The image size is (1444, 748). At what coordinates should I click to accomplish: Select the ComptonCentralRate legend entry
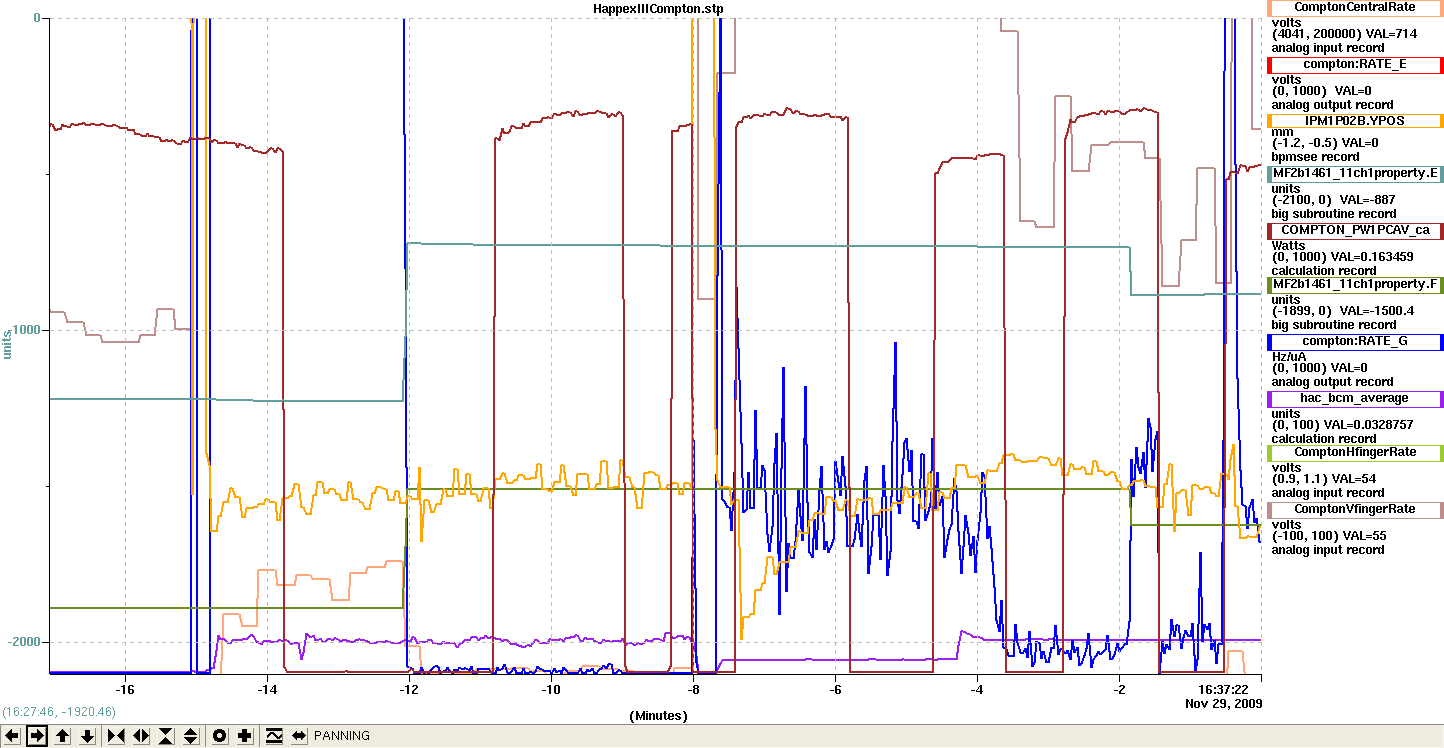point(1355,8)
